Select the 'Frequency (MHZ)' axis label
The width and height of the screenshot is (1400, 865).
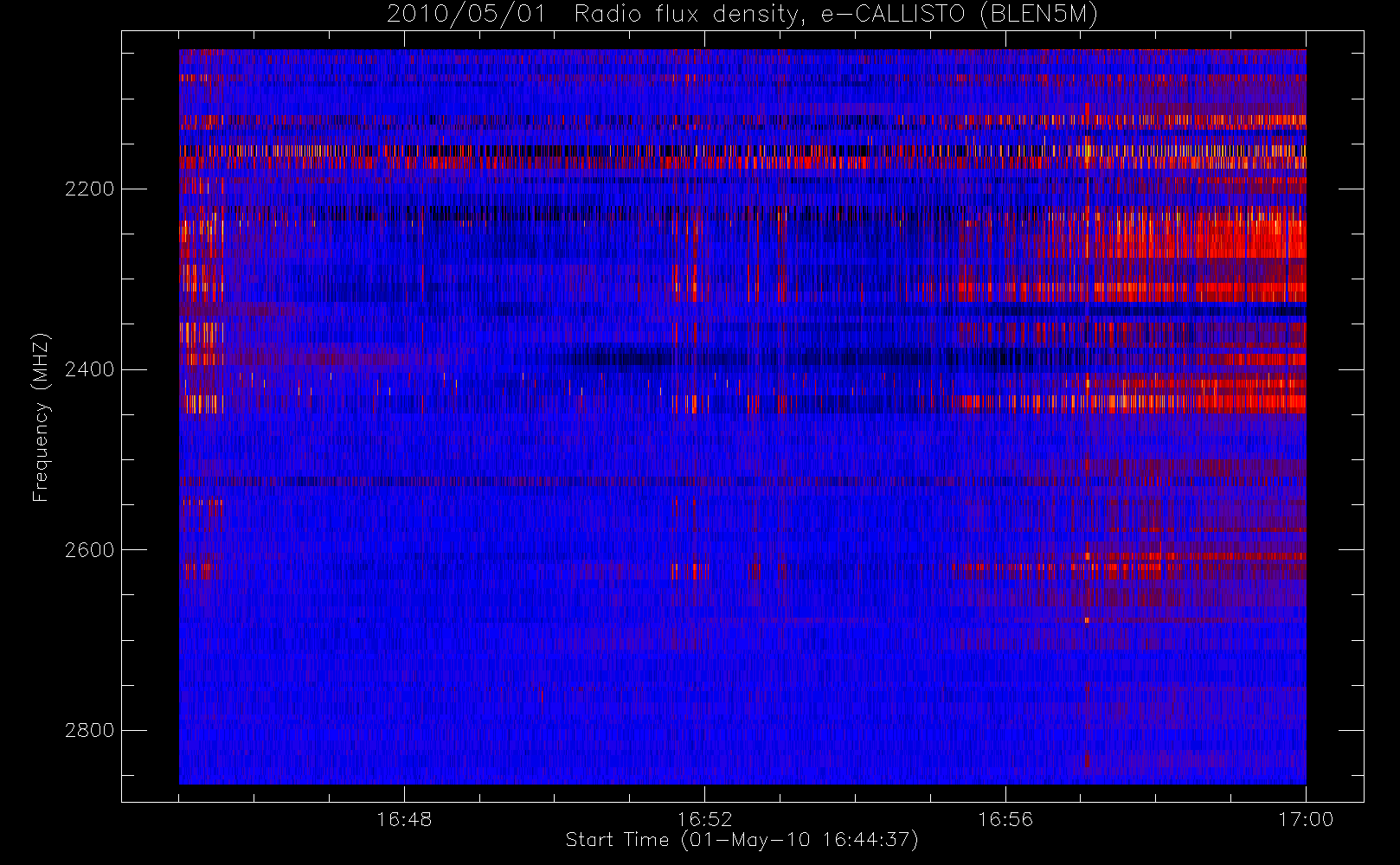click(41, 417)
